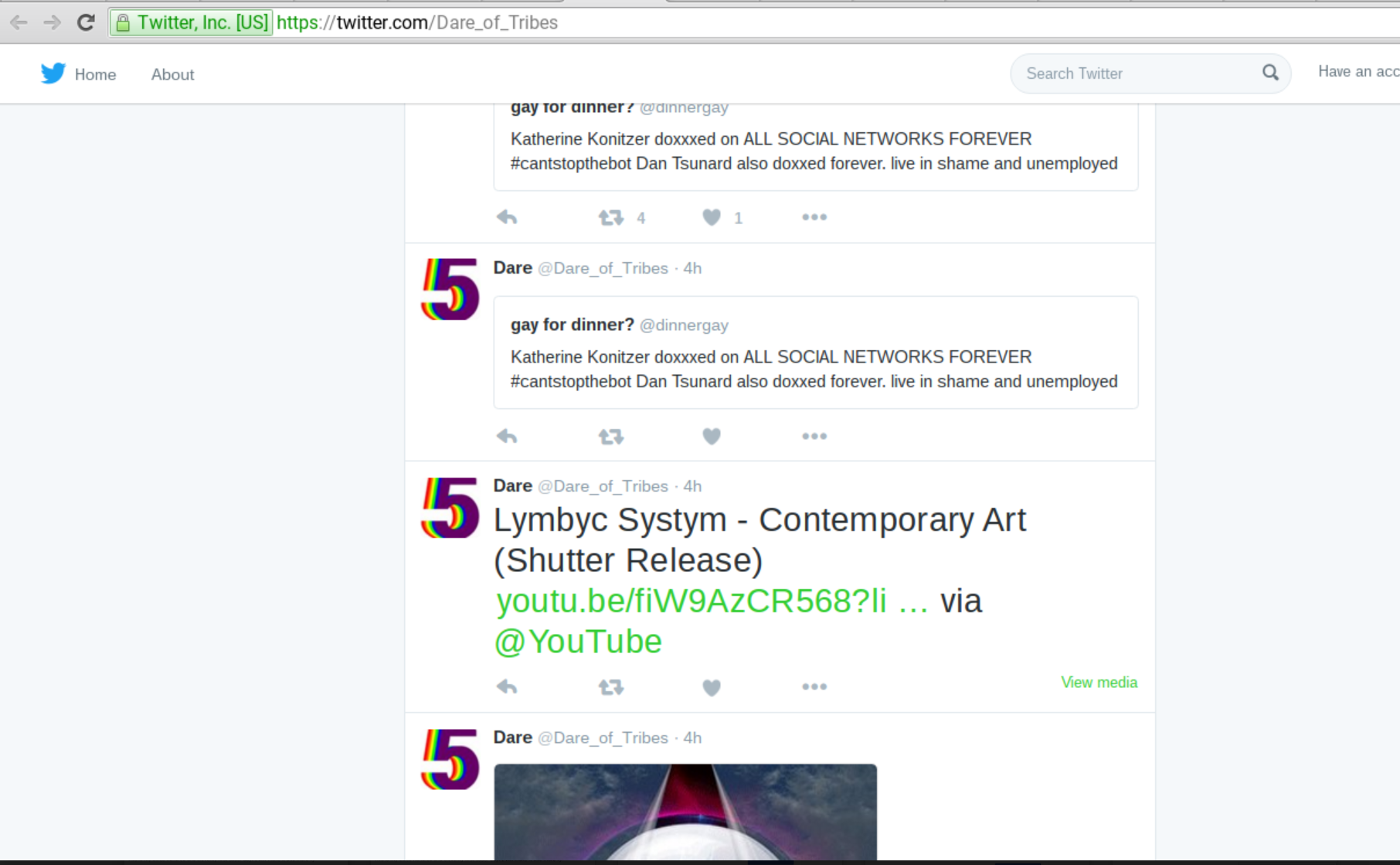Click Dare avatar on Lymbyc Systym tweet
The height and width of the screenshot is (865, 1400).
[x=450, y=508]
